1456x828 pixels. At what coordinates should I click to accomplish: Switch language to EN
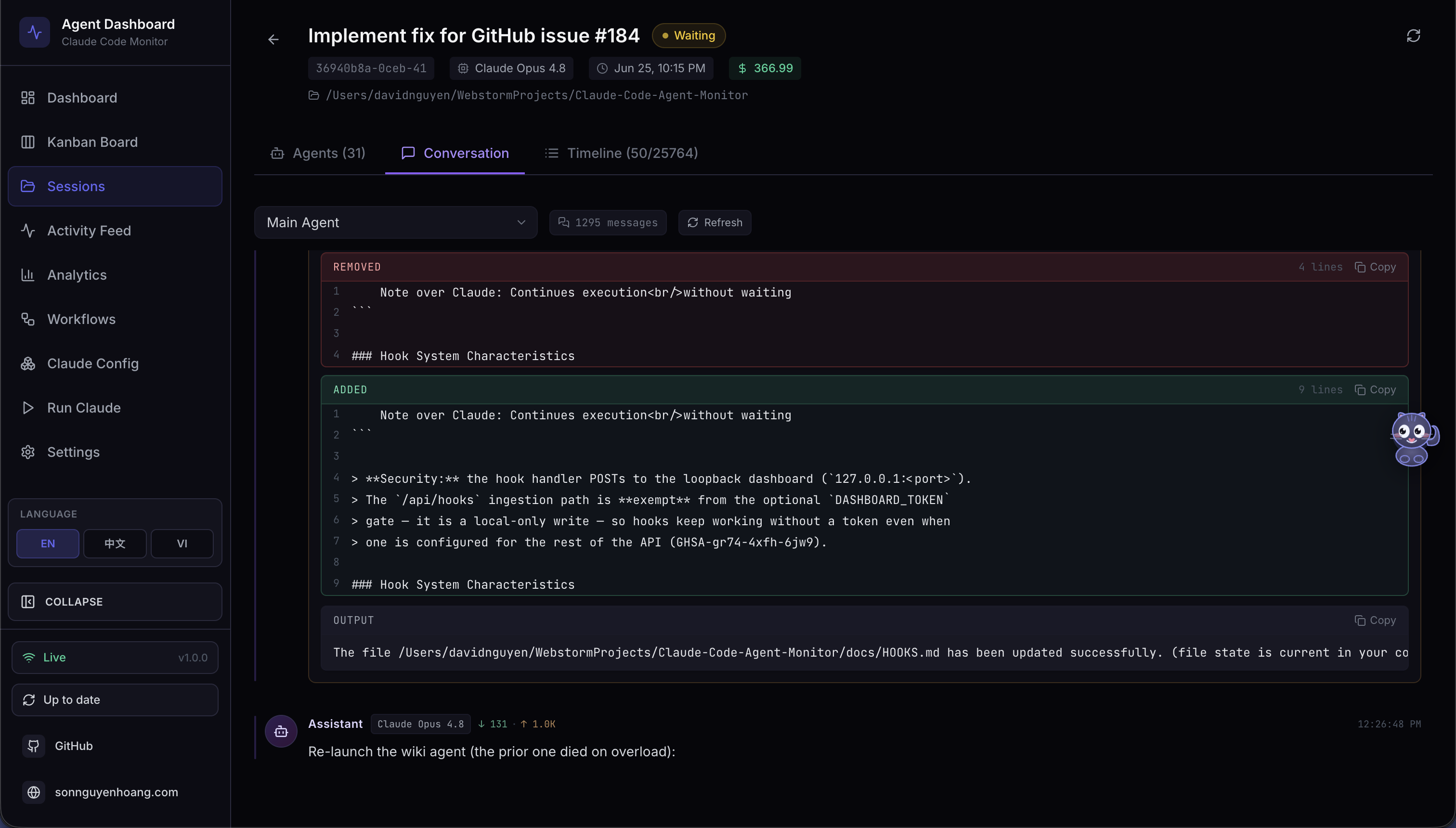[x=48, y=543]
